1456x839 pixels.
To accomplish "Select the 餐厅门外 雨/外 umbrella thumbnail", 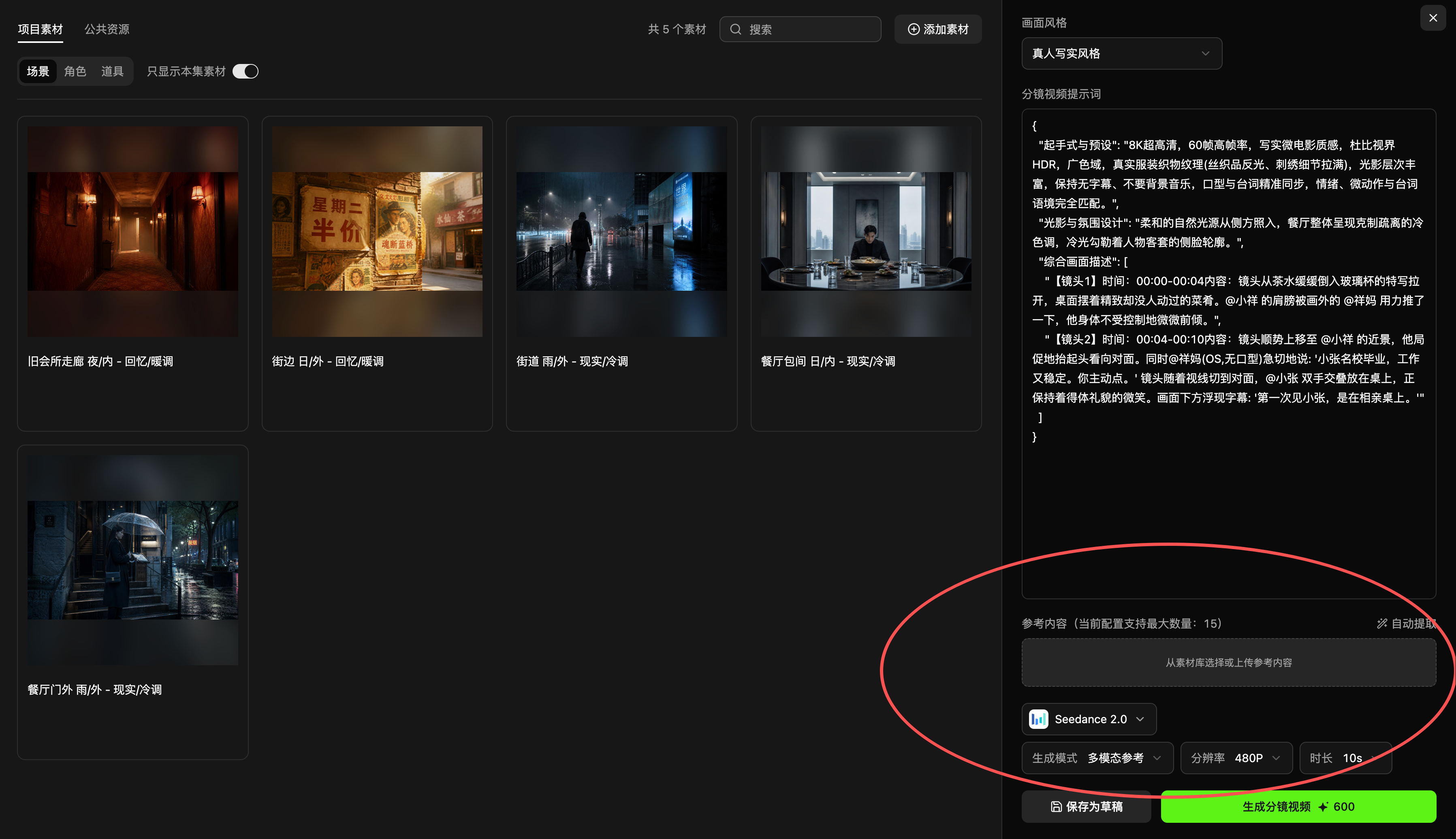I will (x=132, y=560).
